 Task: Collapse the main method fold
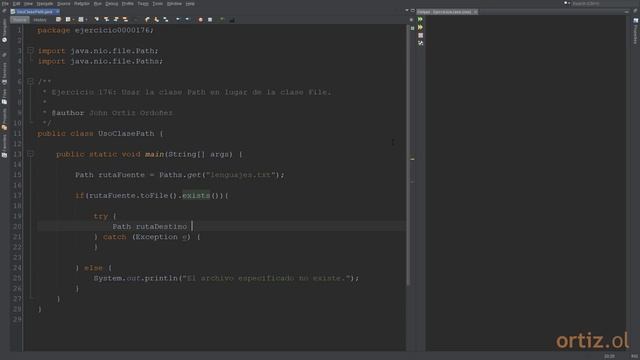coord(30,154)
